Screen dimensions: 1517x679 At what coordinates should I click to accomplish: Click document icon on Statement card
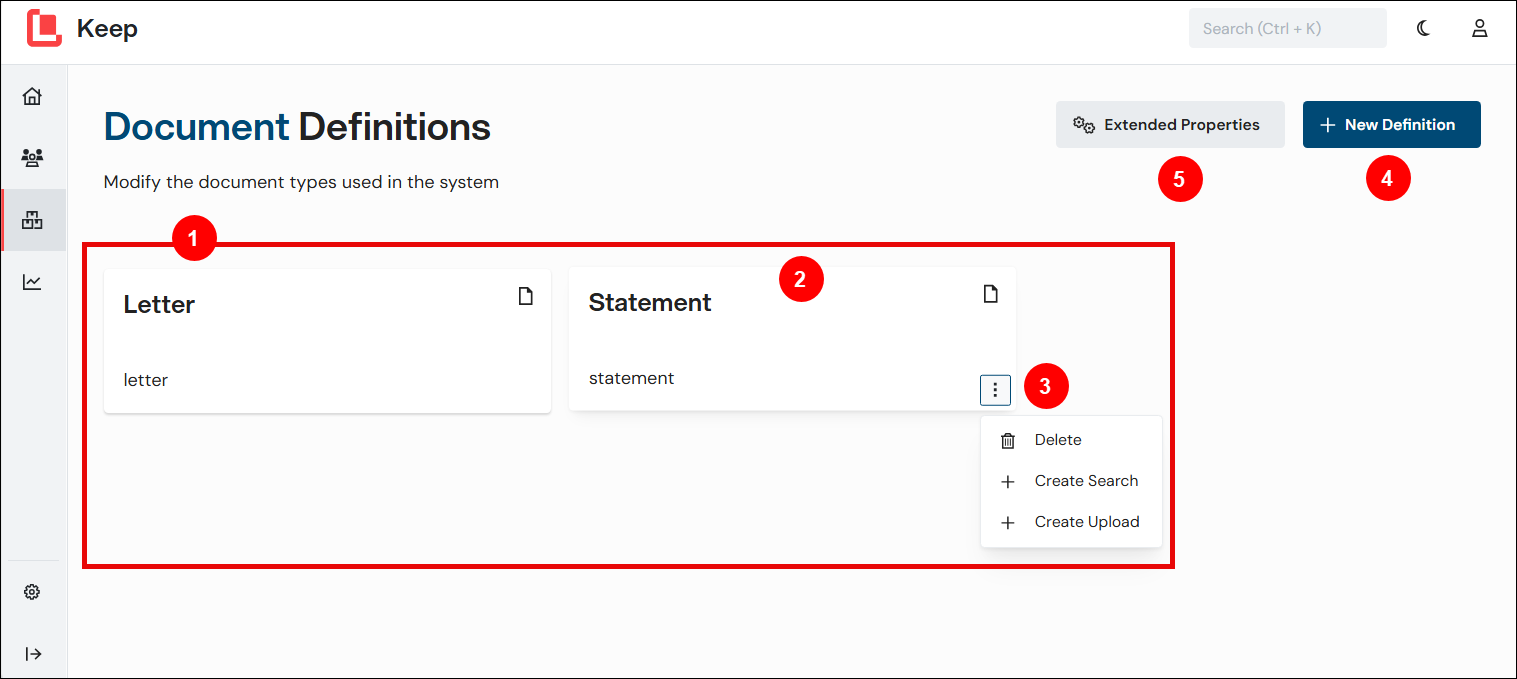click(x=990, y=294)
